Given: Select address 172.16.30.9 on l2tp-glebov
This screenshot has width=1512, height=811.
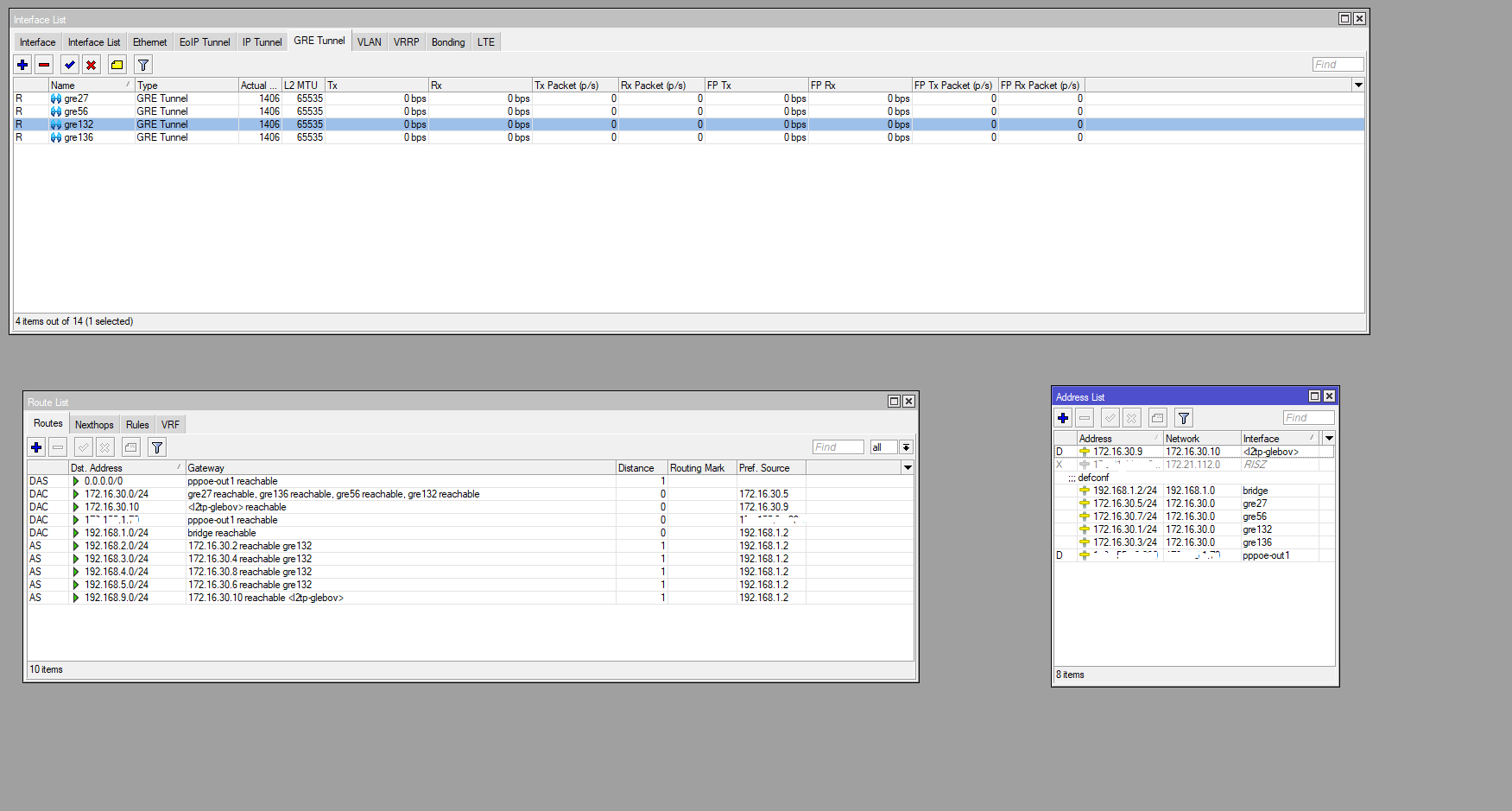Looking at the screenshot, I should tap(1194, 452).
